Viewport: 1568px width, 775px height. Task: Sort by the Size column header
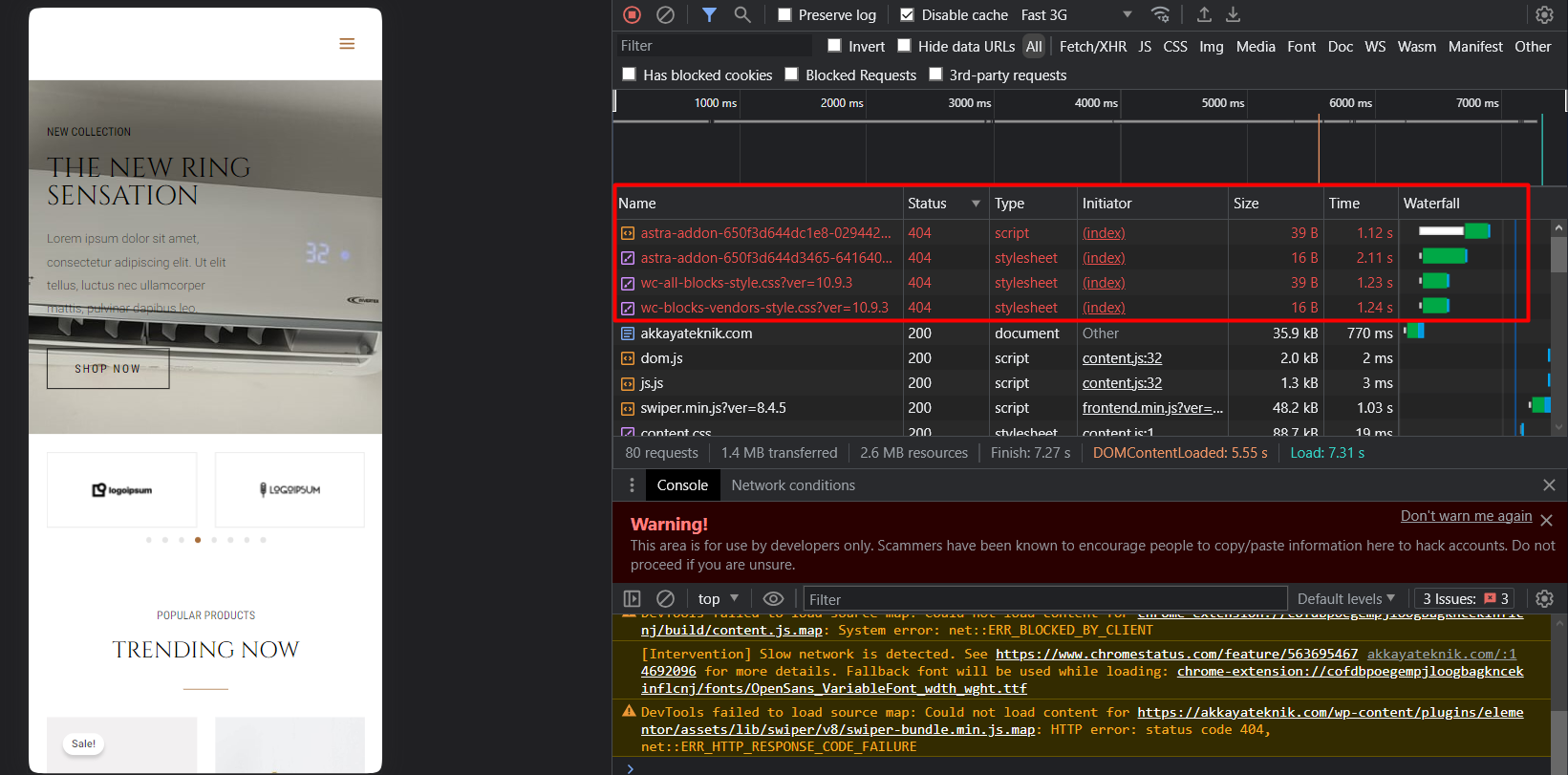[x=1275, y=204]
